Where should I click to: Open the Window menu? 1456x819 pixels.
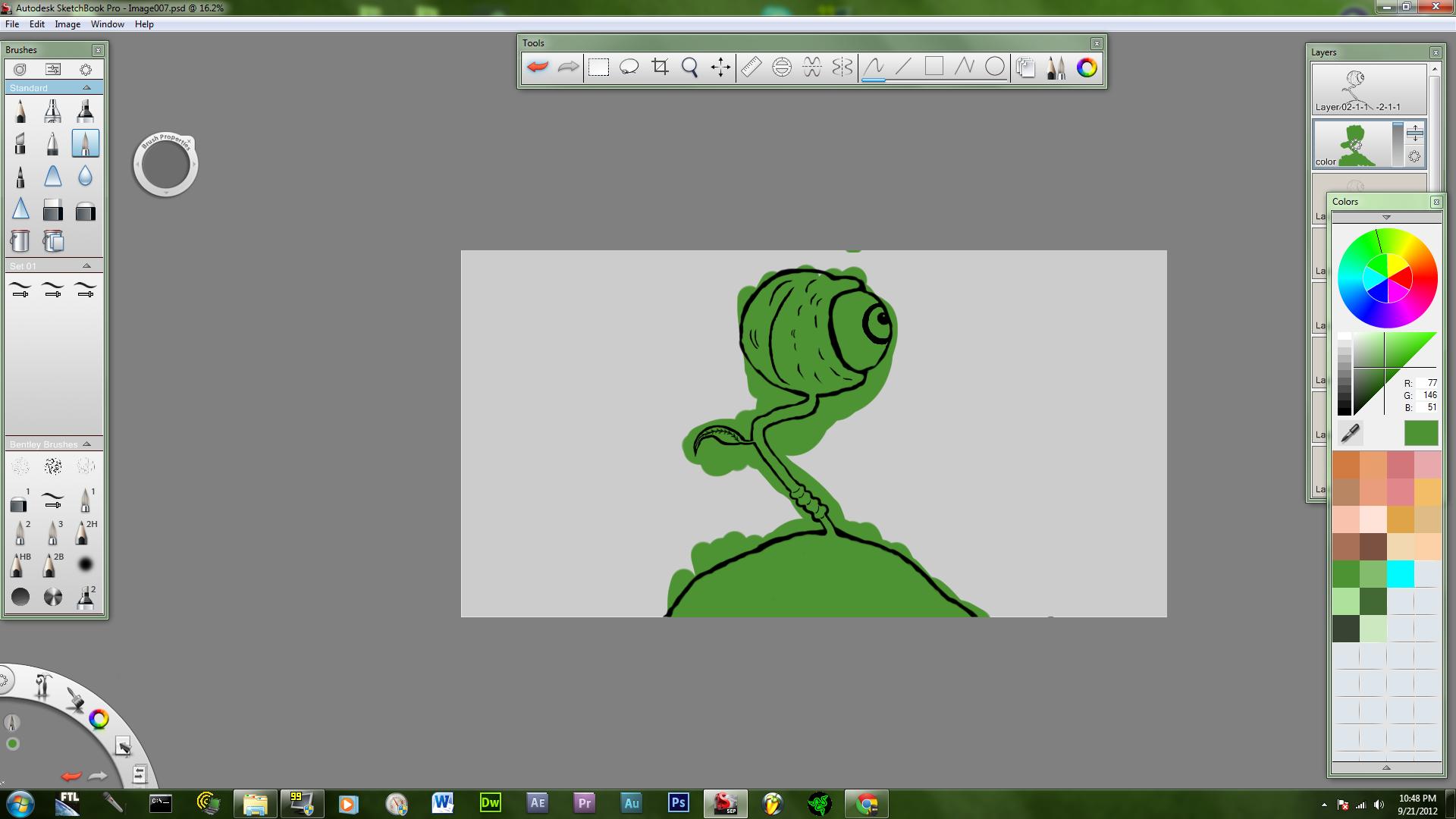pos(108,24)
